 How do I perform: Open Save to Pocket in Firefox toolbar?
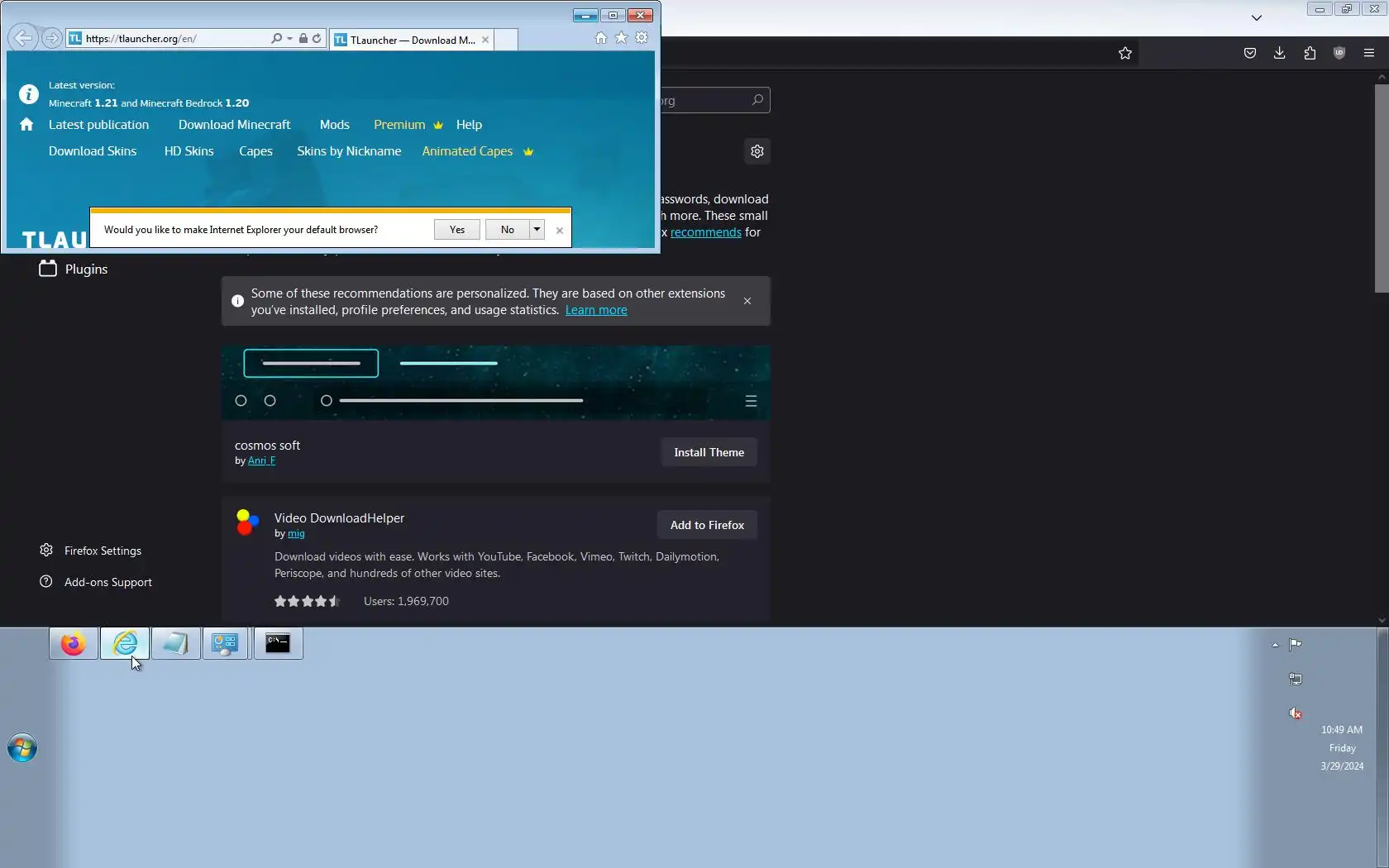1250,53
